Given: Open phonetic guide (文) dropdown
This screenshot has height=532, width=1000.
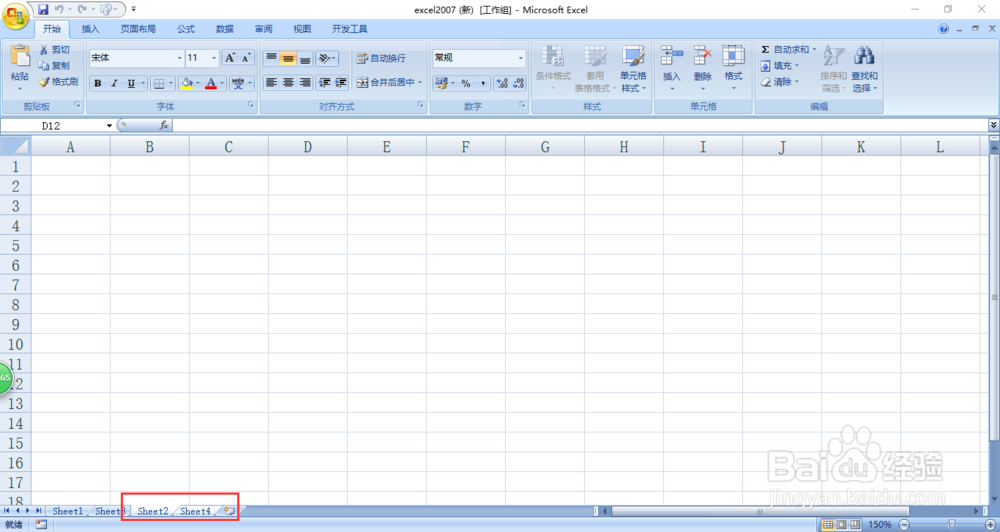Looking at the screenshot, I should 250,84.
